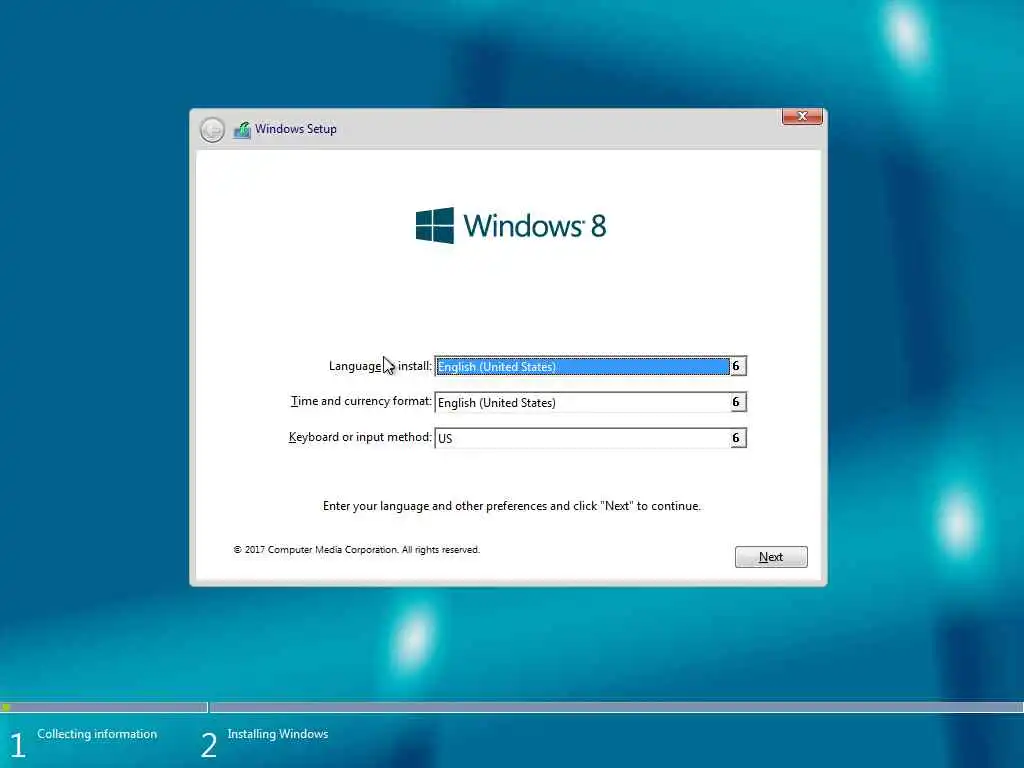This screenshot has height=768, width=1024.
Task: Click the 'Keyboard or input method:' label
Action: click(x=360, y=437)
